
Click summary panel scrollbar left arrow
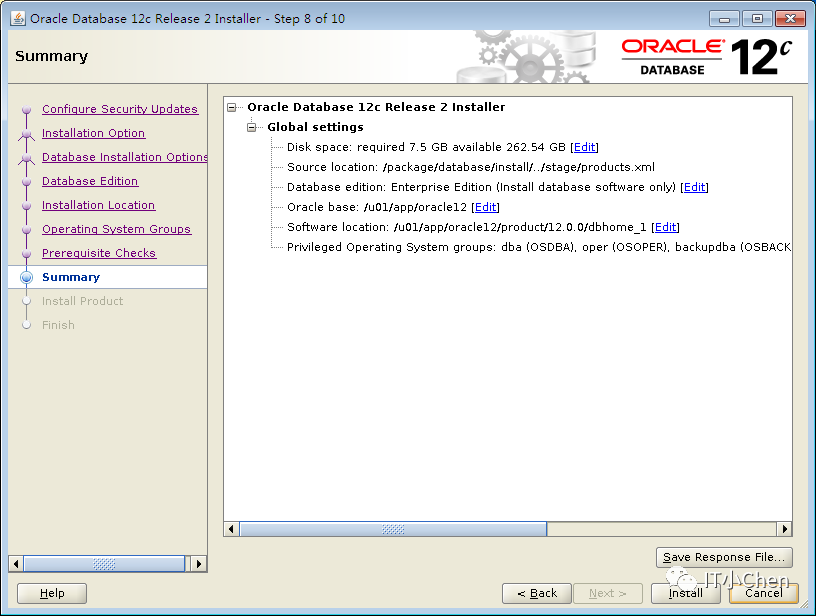tap(232, 530)
